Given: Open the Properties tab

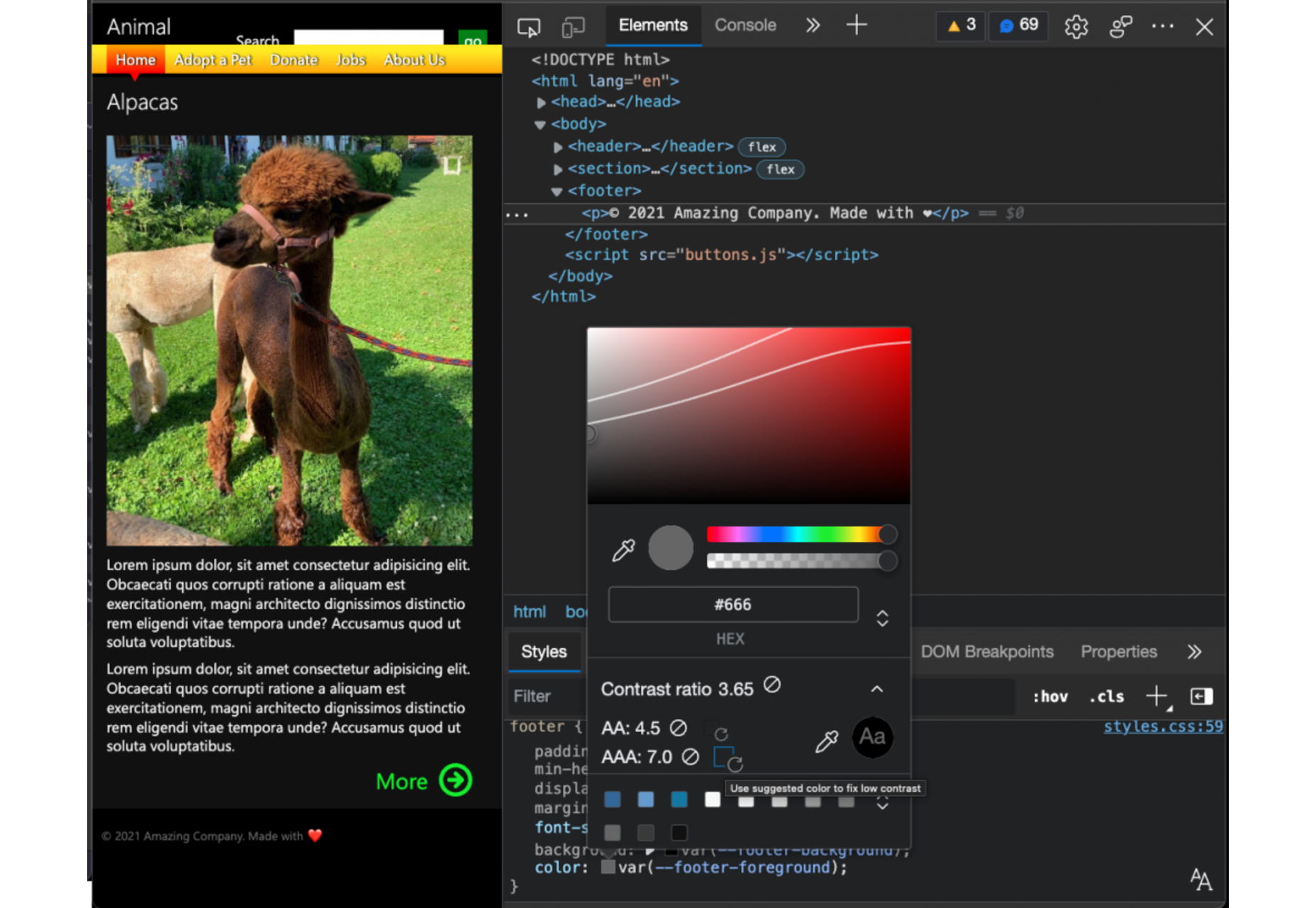Looking at the screenshot, I should pos(1118,651).
